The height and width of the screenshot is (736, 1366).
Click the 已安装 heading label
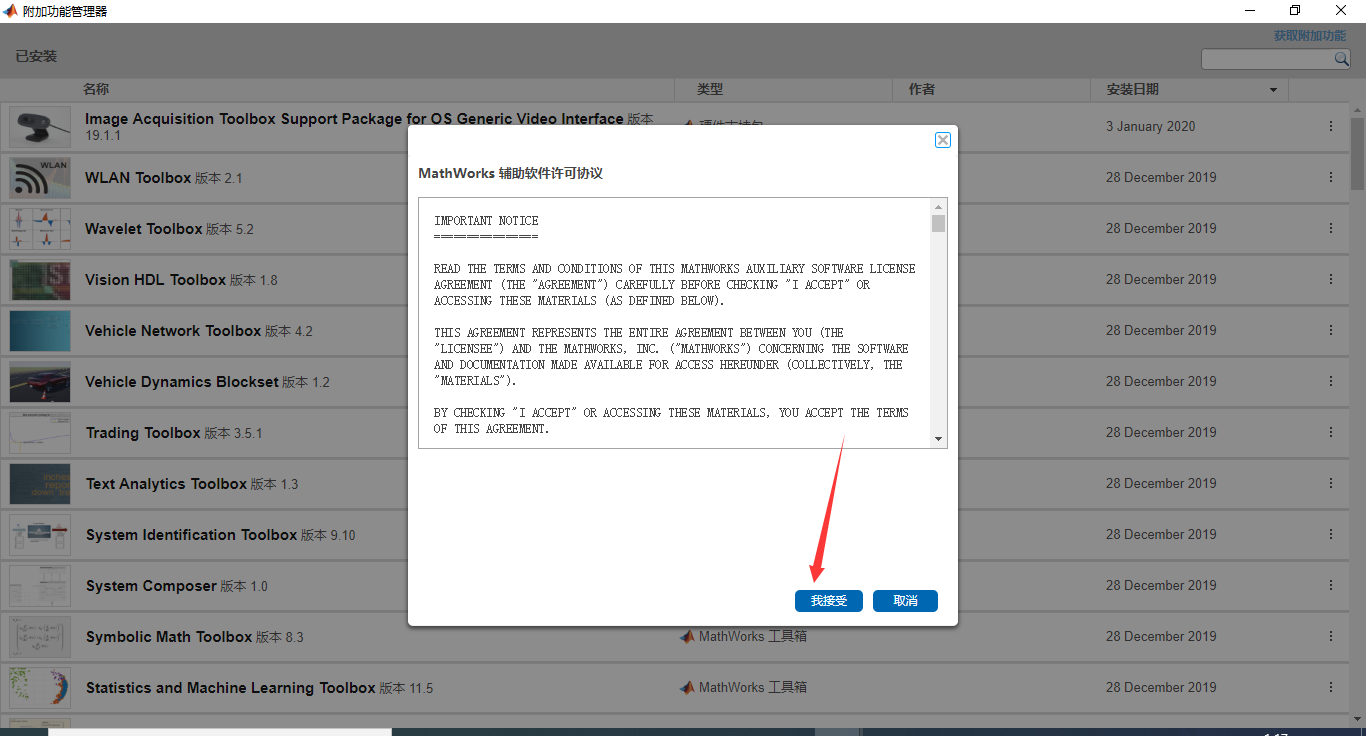coord(36,56)
